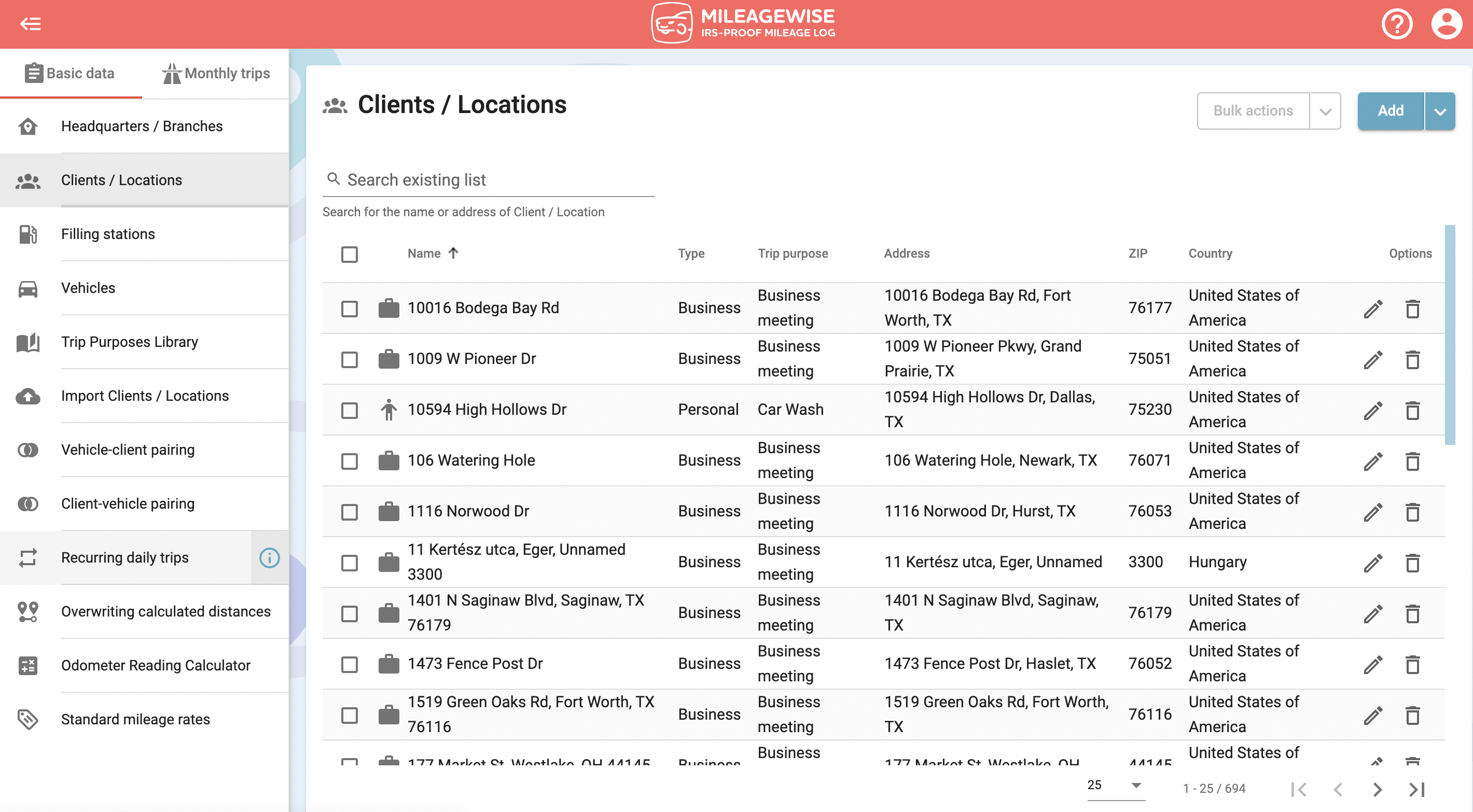Click the Import Clients / Locations link
Image resolution: width=1473 pixels, height=812 pixels.
(145, 395)
